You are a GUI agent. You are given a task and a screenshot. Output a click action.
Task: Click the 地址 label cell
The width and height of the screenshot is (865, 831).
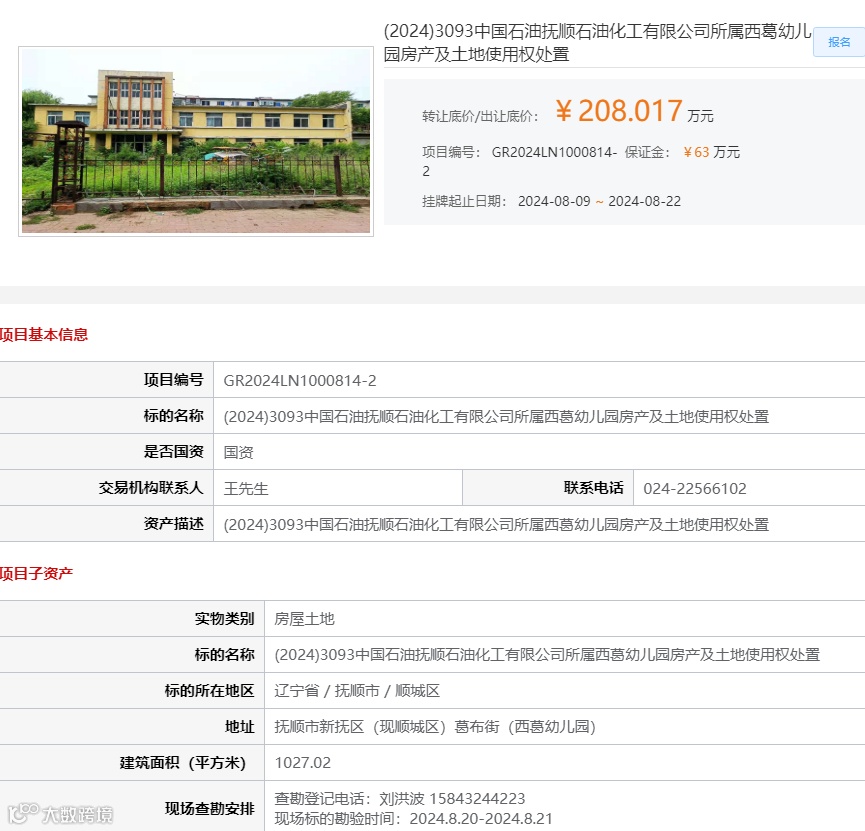(132, 727)
